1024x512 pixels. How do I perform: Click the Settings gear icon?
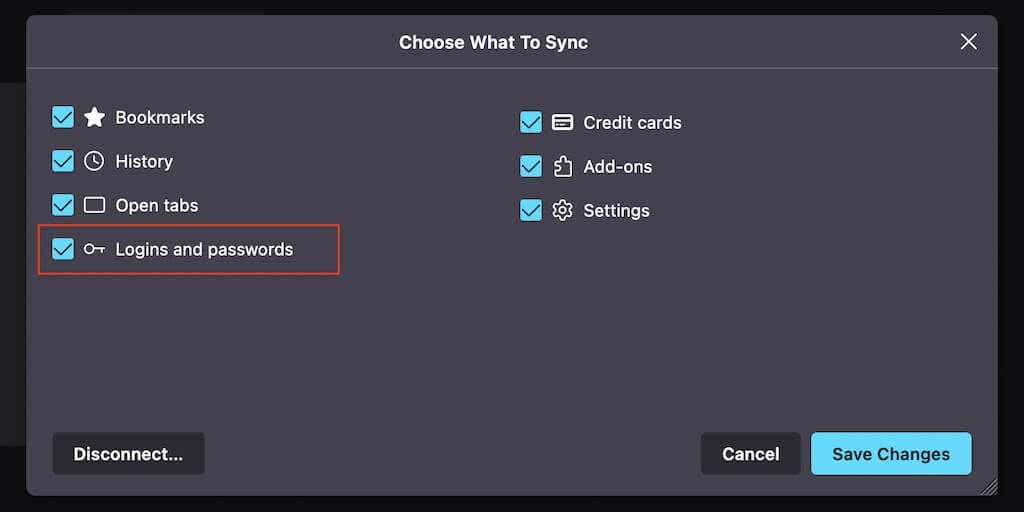click(562, 211)
